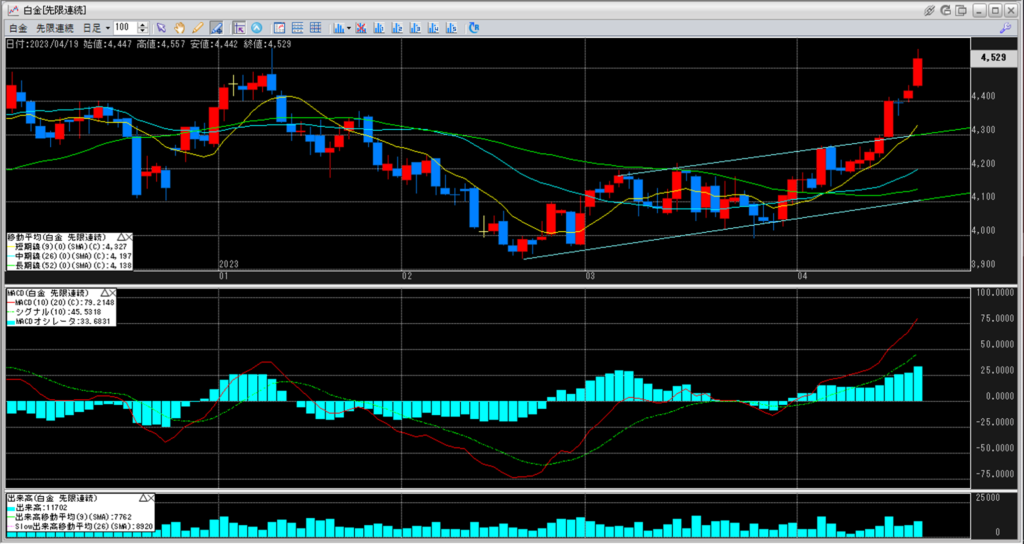Open the single chart layout icon
Image resolution: width=1024 pixels, height=544 pixels.
point(280,28)
